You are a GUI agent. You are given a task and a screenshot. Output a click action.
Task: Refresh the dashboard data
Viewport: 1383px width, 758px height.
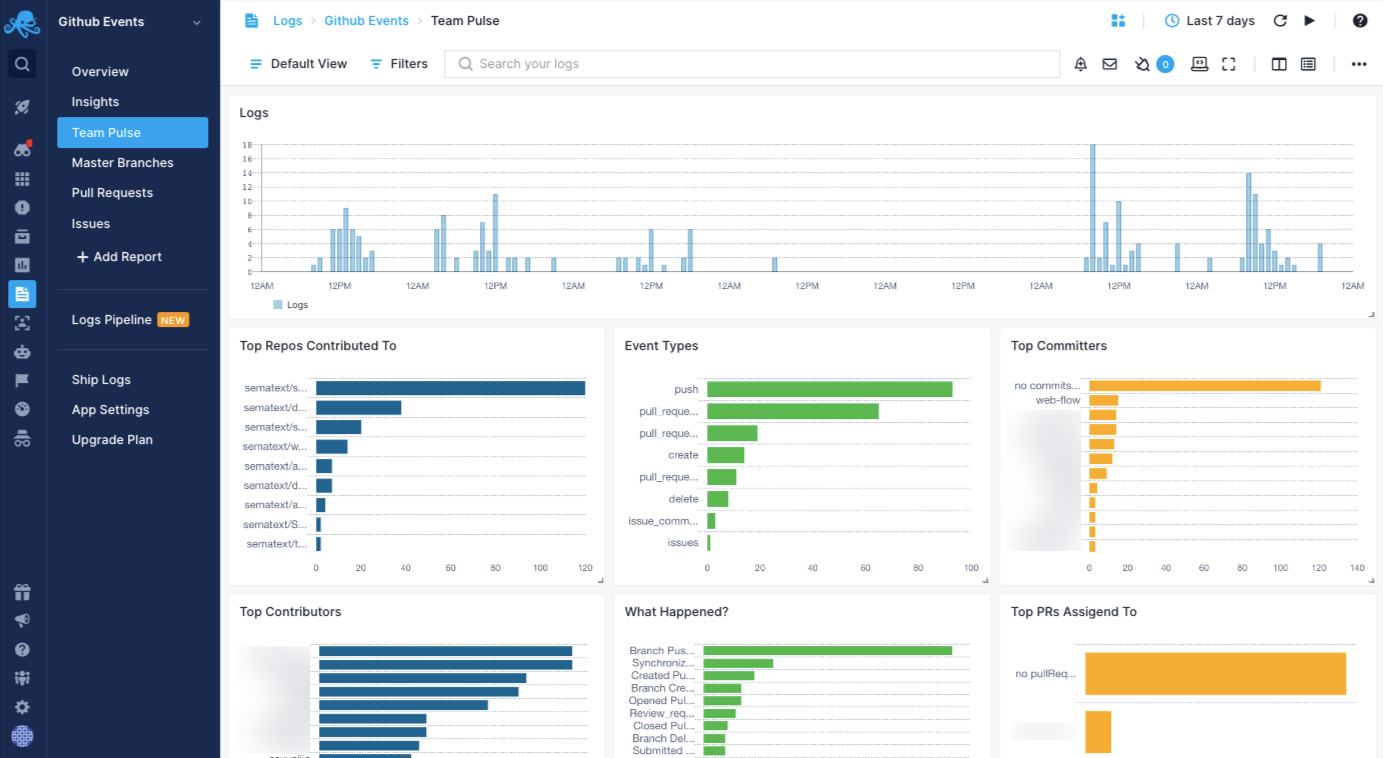(1280, 21)
